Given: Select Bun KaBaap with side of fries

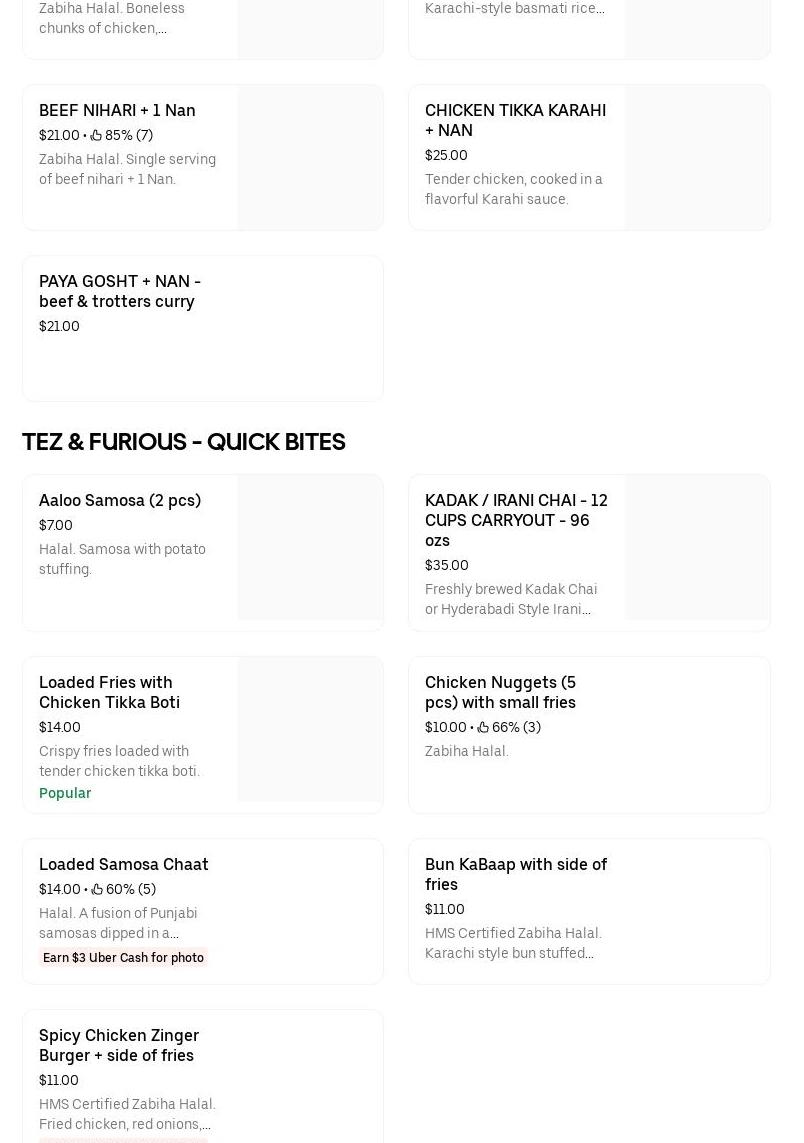Looking at the screenshot, I should pyautogui.click(x=516, y=874).
